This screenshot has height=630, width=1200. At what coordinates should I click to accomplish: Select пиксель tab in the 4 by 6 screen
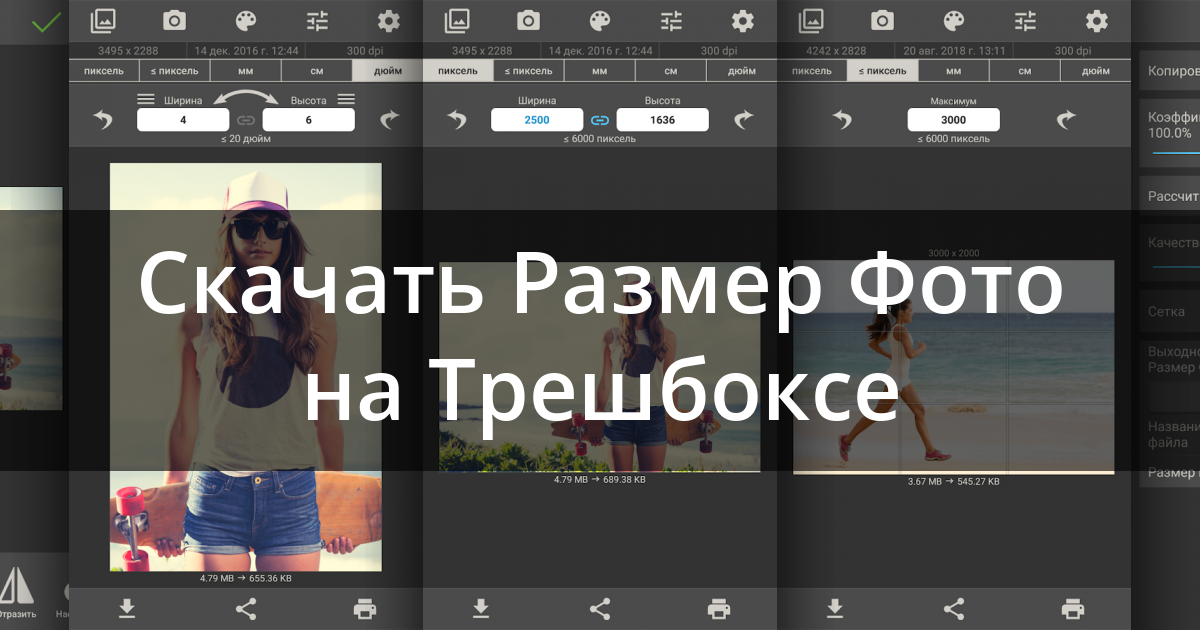point(104,70)
